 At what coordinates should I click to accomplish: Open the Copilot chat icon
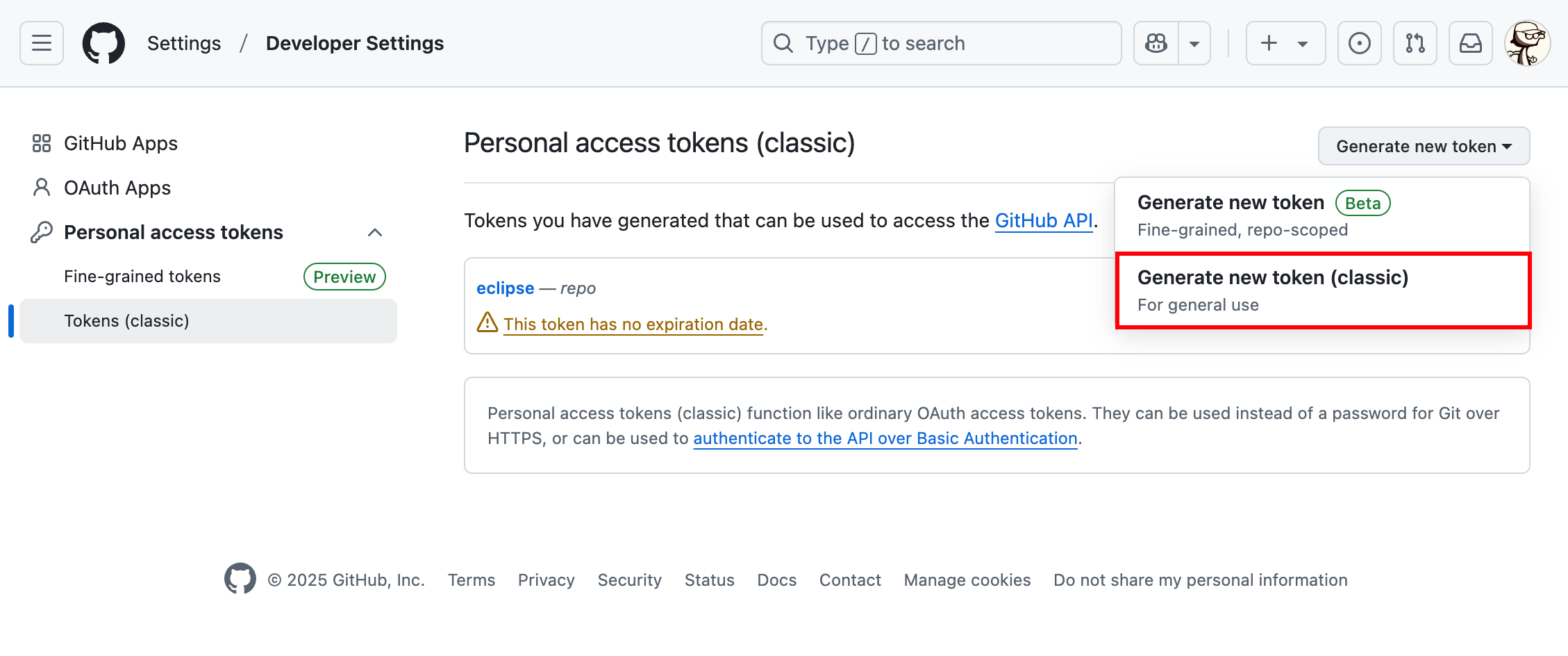coord(1156,43)
